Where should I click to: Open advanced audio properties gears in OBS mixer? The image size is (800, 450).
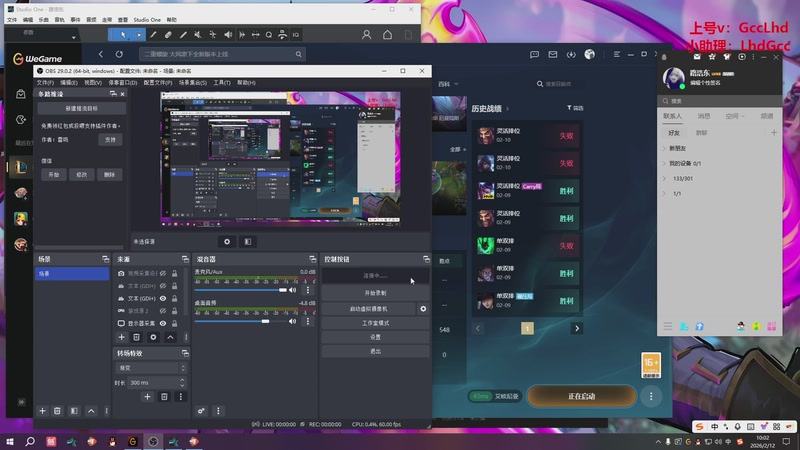(x=202, y=411)
